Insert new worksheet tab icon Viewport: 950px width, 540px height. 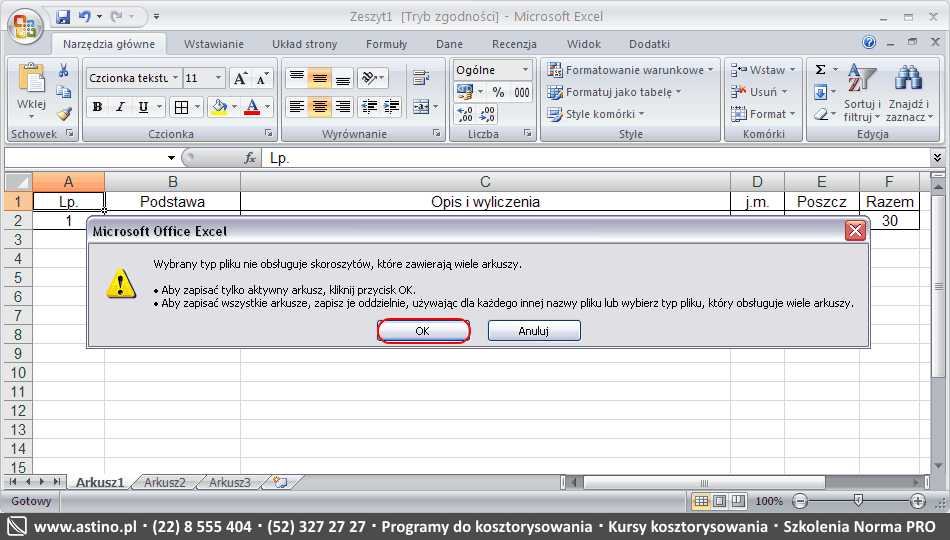(280, 482)
